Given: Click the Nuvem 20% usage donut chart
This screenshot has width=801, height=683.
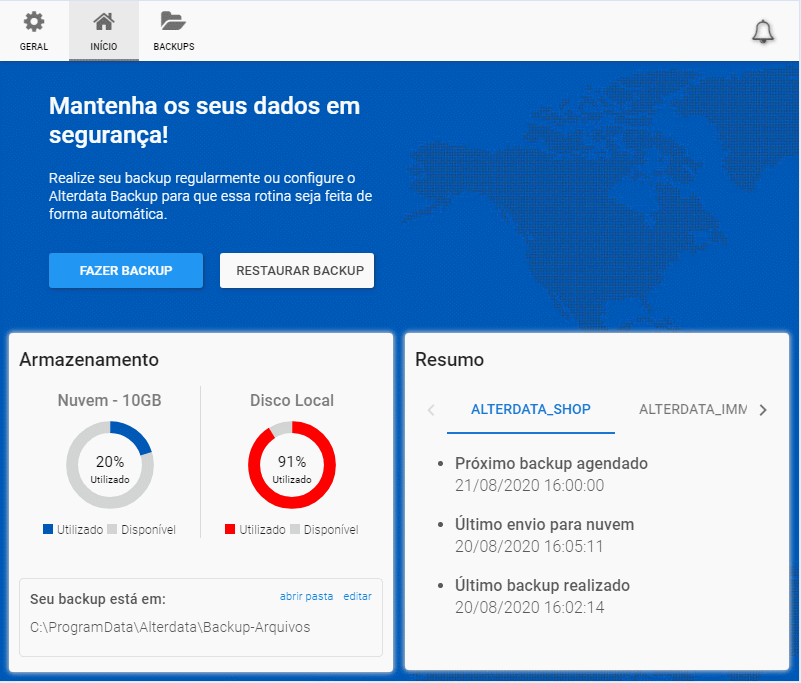Looking at the screenshot, I should pyautogui.click(x=110, y=465).
